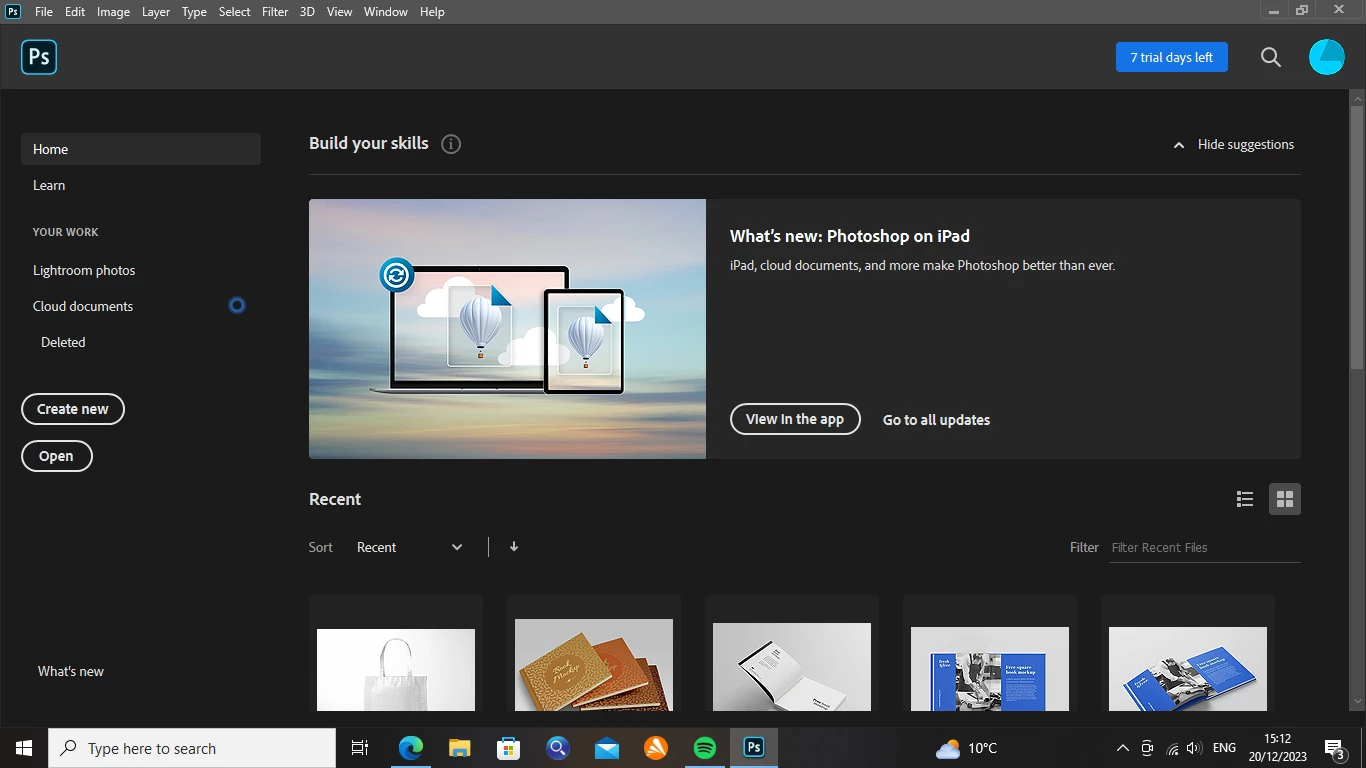Image resolution: width=1366 pixels, height=768 pixels.
Task: Open the Help menu
Action: [432, 12]
